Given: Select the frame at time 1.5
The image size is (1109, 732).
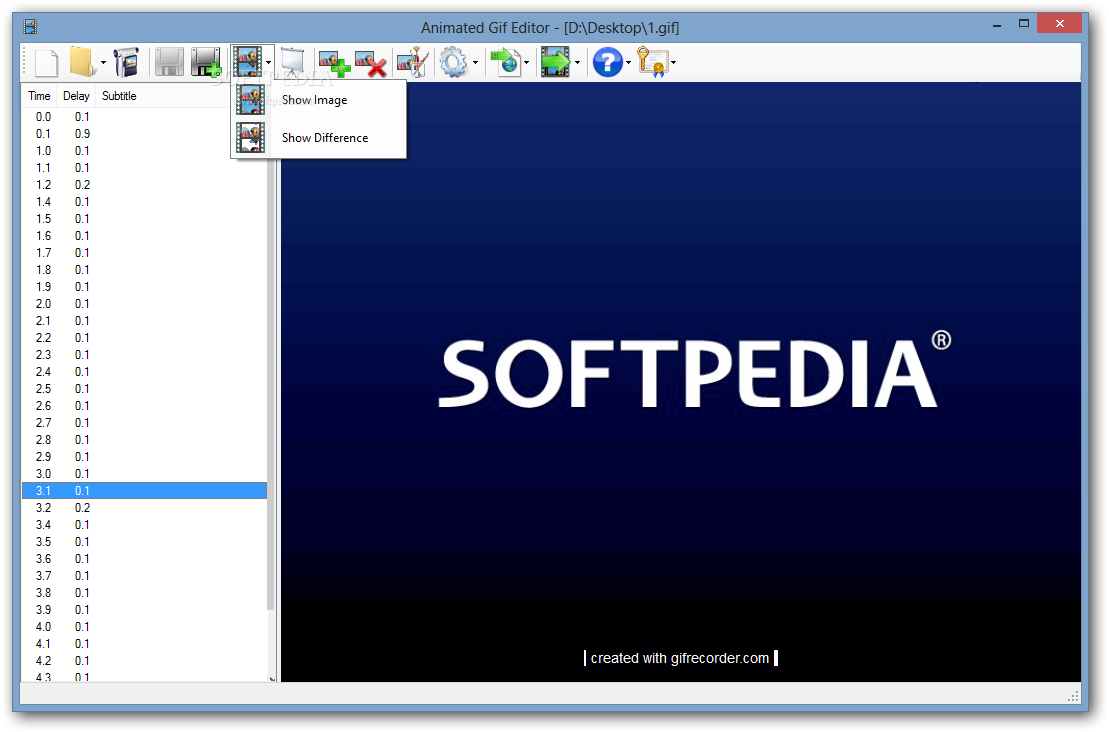Looking at the screenshot, I should point(144,219).
